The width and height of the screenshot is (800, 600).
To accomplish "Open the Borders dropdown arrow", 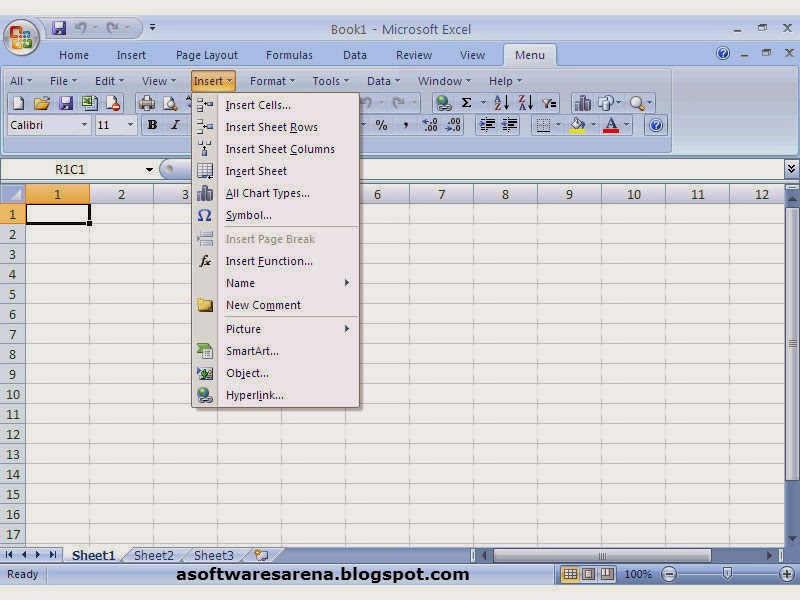I will tap(558, 125).
